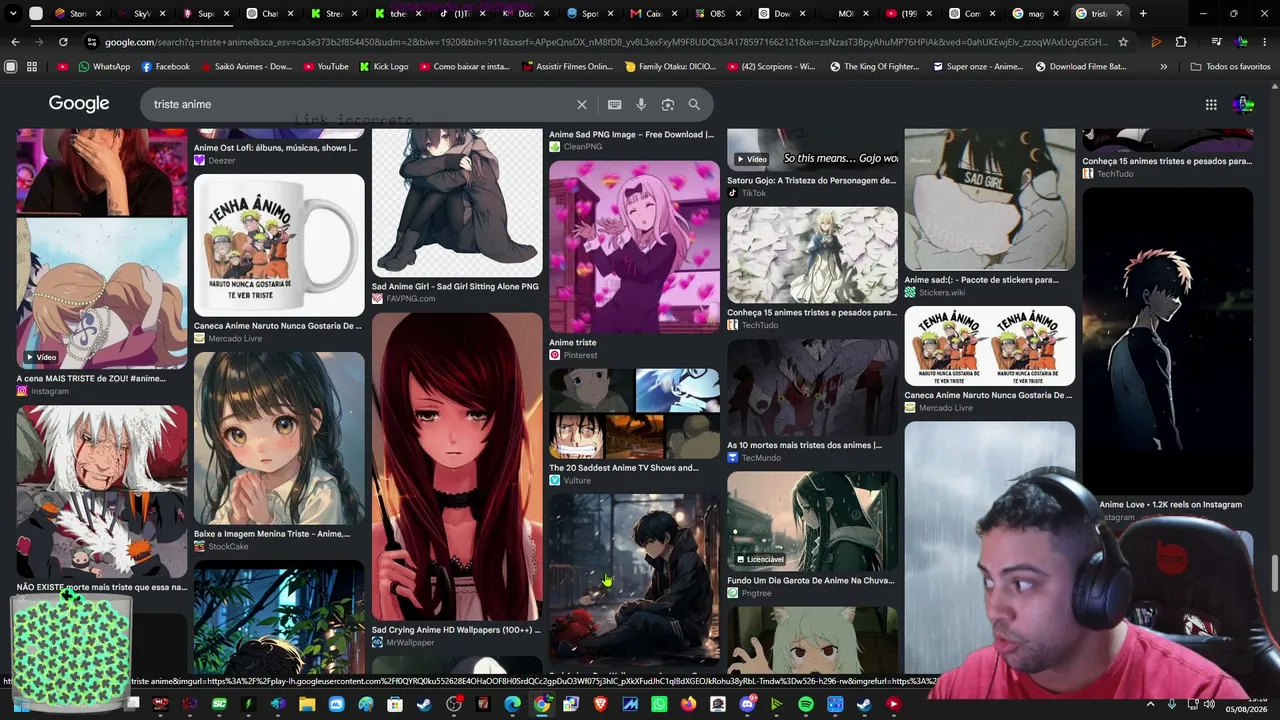1280x720 pixels.
Task: Open the pink-haired 'Anime triste' Pinterest image
Action: tap(634, 247)
